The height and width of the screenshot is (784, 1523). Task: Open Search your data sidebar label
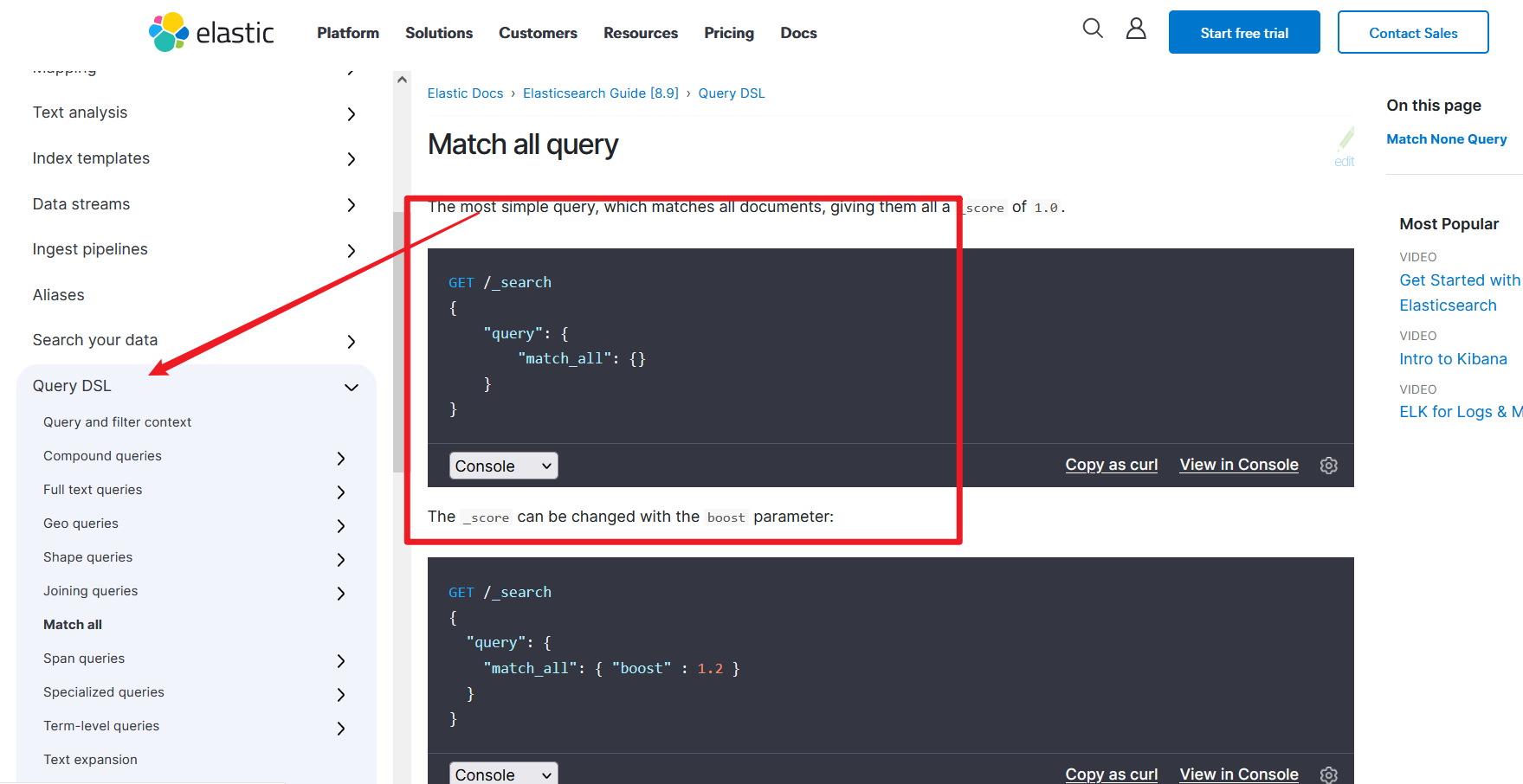[x=95, y=340]
